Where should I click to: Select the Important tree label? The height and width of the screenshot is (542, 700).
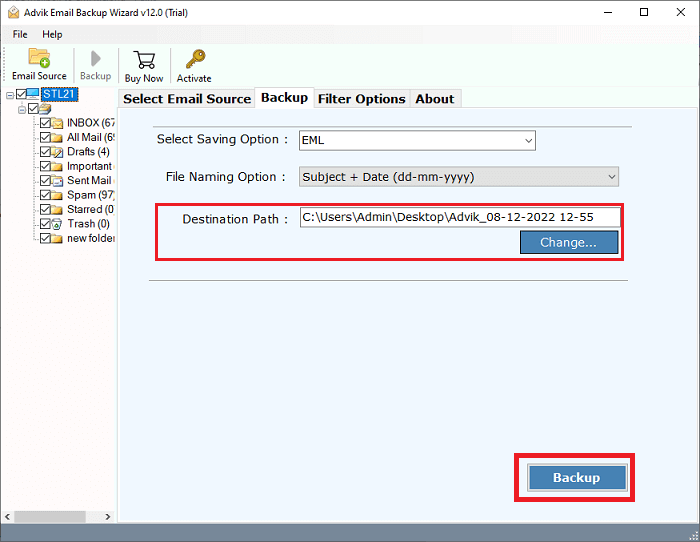pos(90,166)
